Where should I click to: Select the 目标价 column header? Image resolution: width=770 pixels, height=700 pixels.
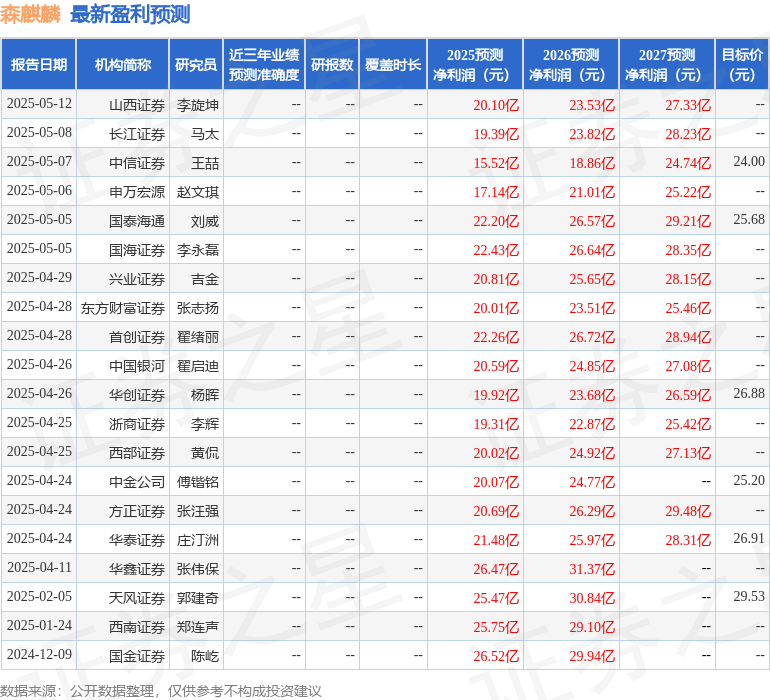coord(742,64)
